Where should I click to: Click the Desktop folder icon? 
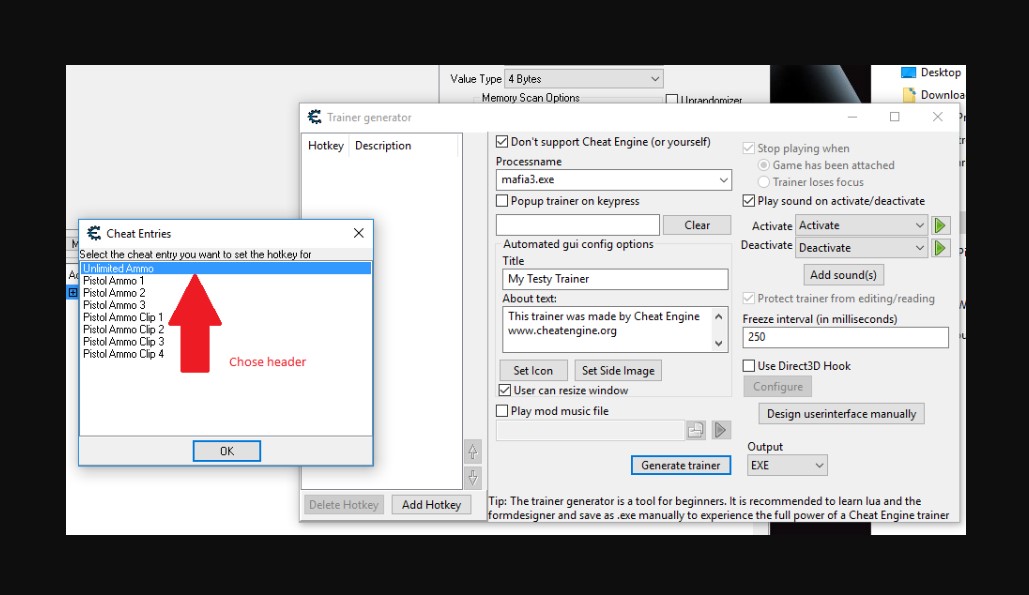[x=908, y=73]
